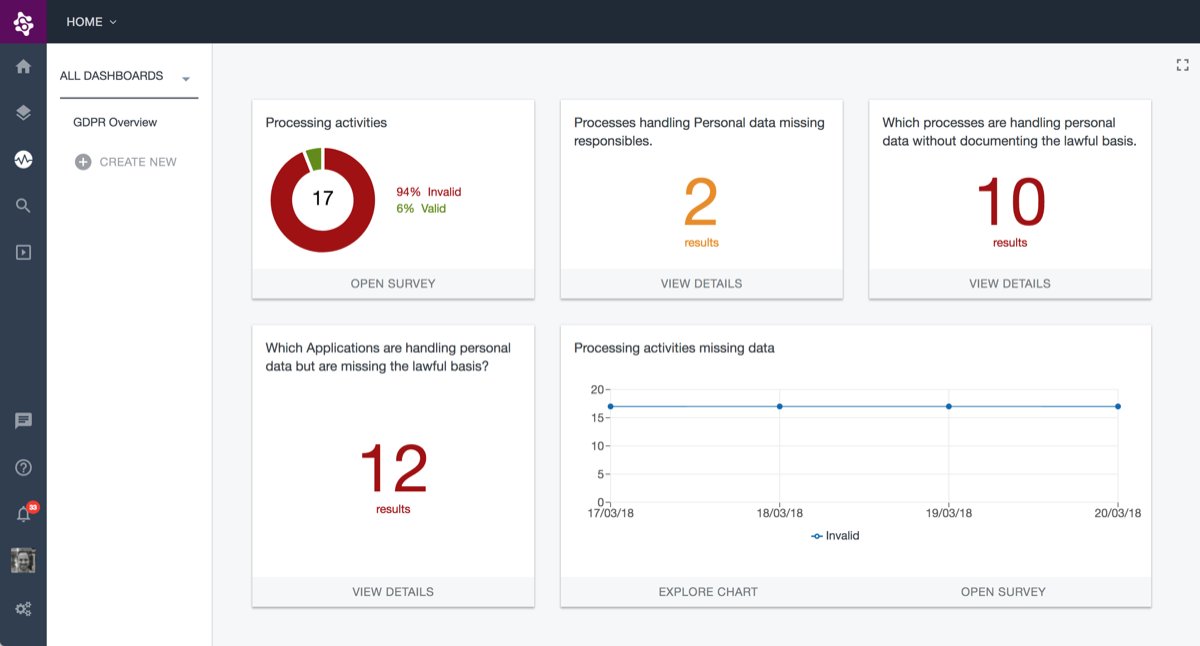
Task: Click the 94% Invalid legend entry
Action: tap(428, 192)
